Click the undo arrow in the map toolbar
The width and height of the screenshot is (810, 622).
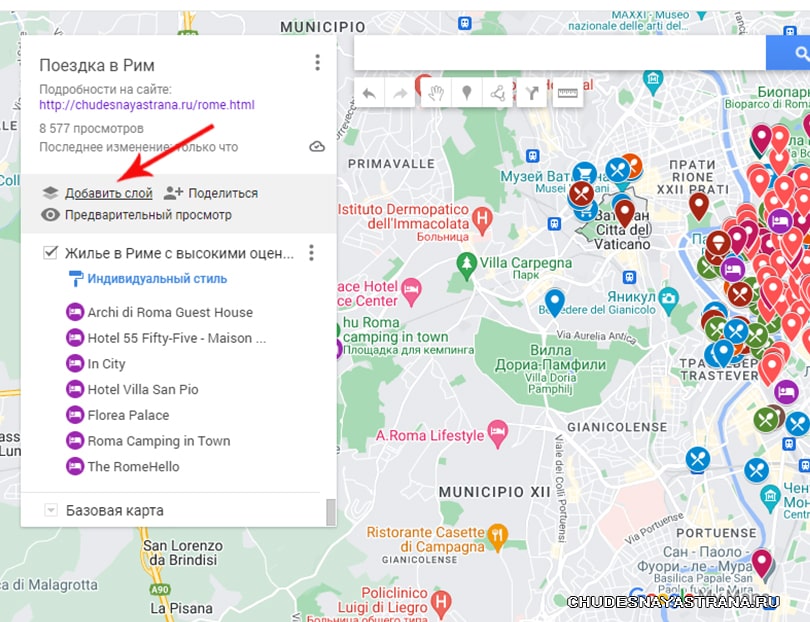[369, 94]
